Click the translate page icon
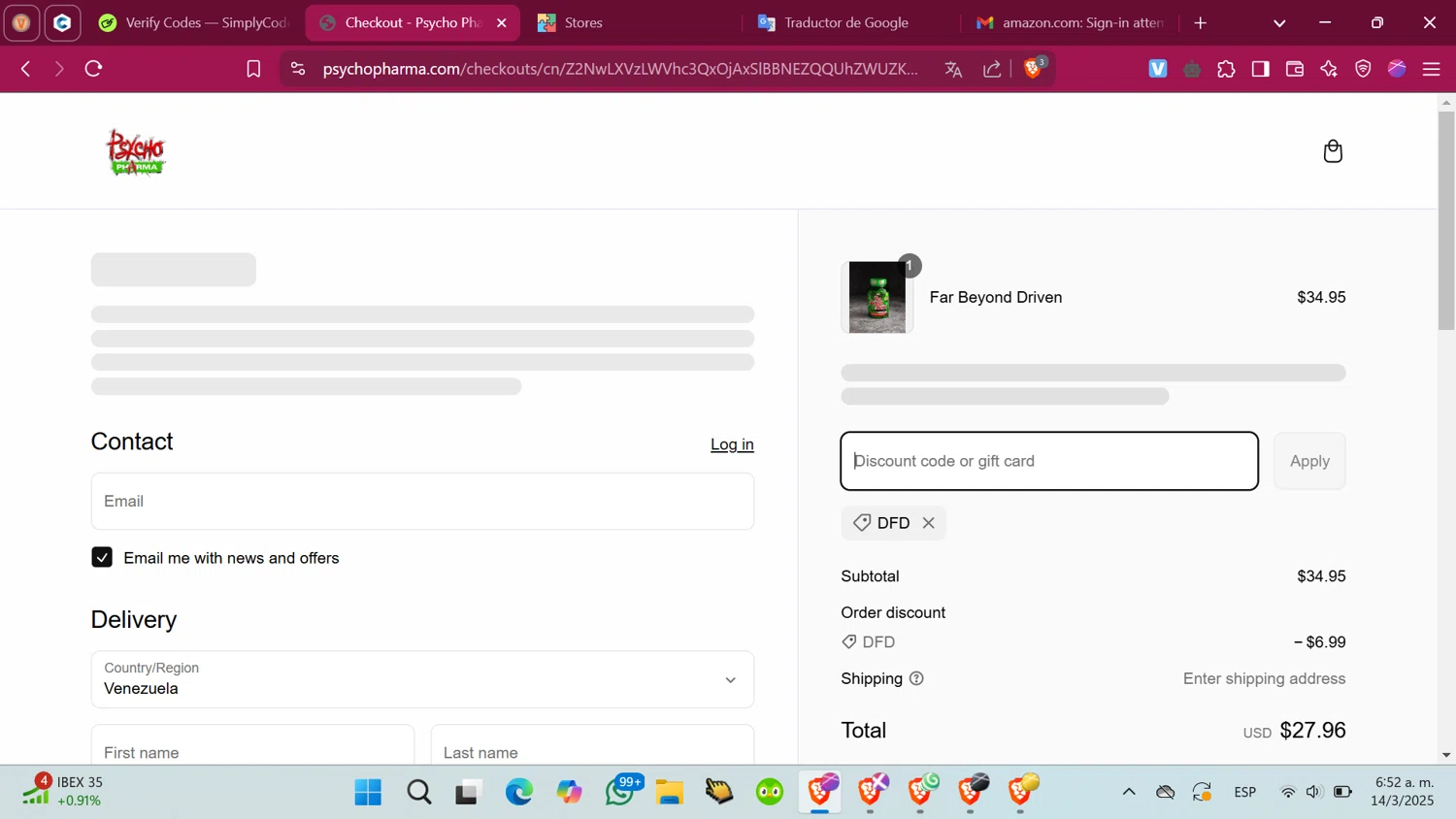Screen dimensions: 1456x819 953,69
